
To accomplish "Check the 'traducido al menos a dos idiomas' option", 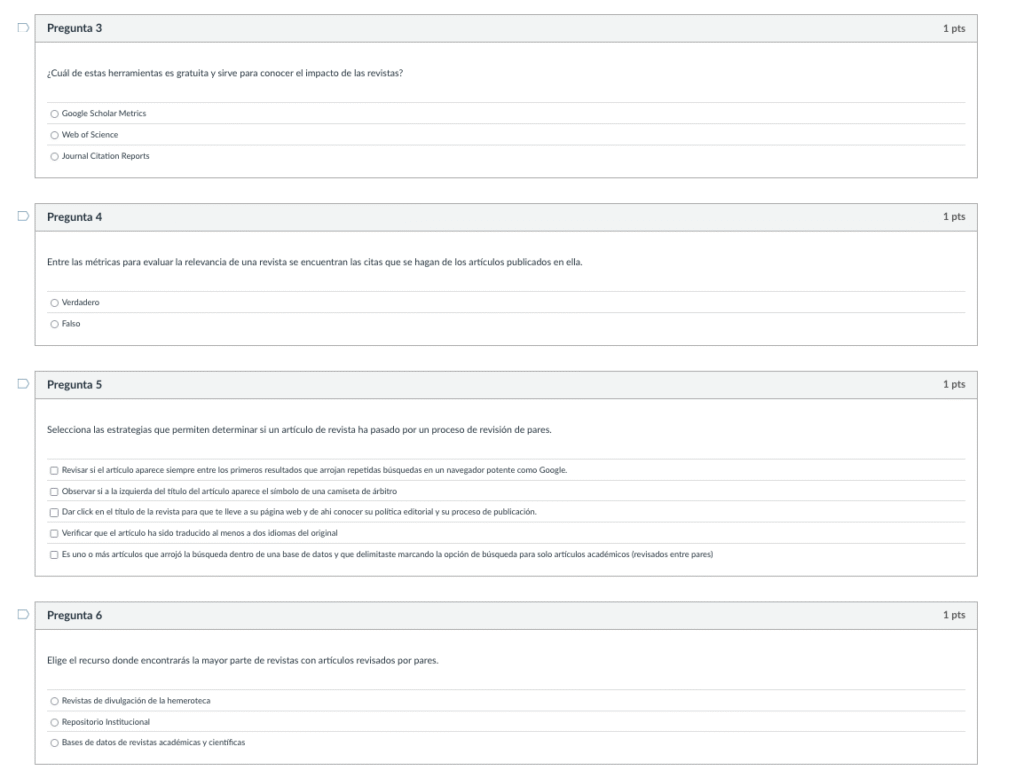I will coord(54,533).
